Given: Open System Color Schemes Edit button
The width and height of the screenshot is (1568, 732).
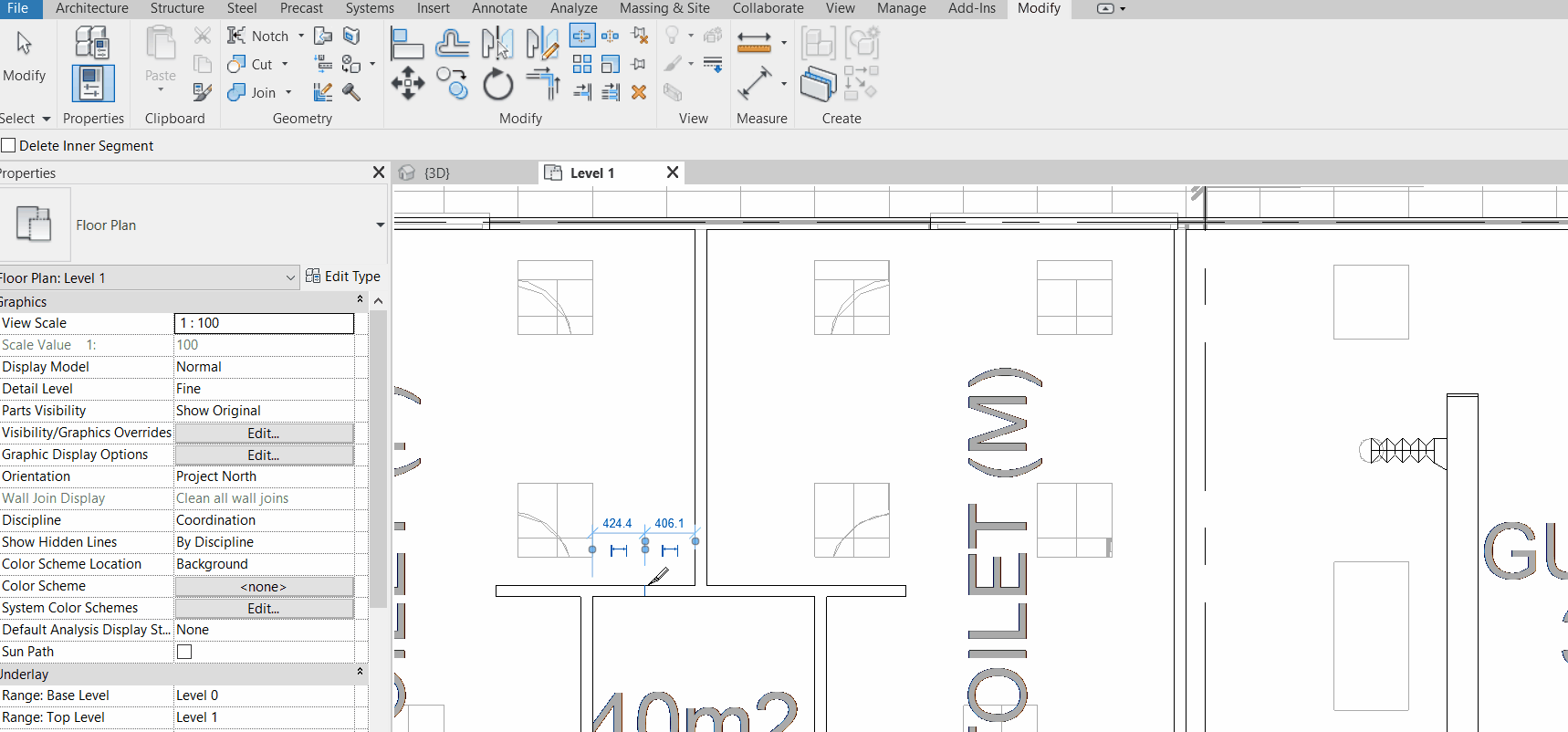Looking at the screenshot, I should pyautogui.click(x=264, y=608).
